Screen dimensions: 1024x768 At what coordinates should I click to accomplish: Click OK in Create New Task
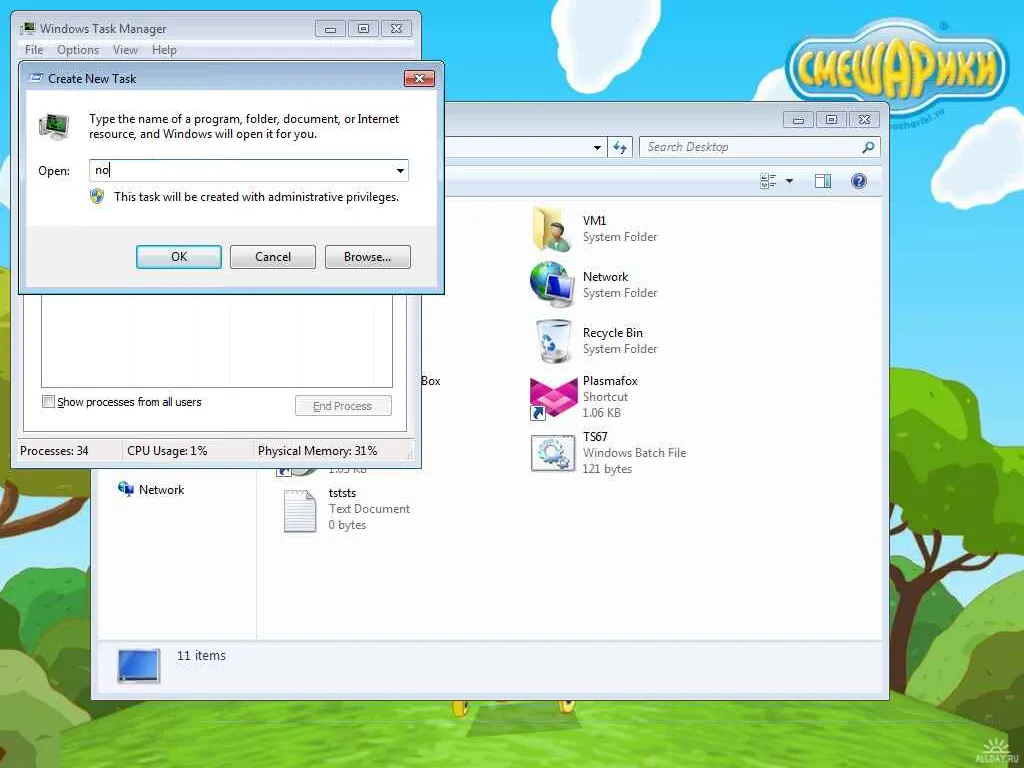click(x=179, y=257)
